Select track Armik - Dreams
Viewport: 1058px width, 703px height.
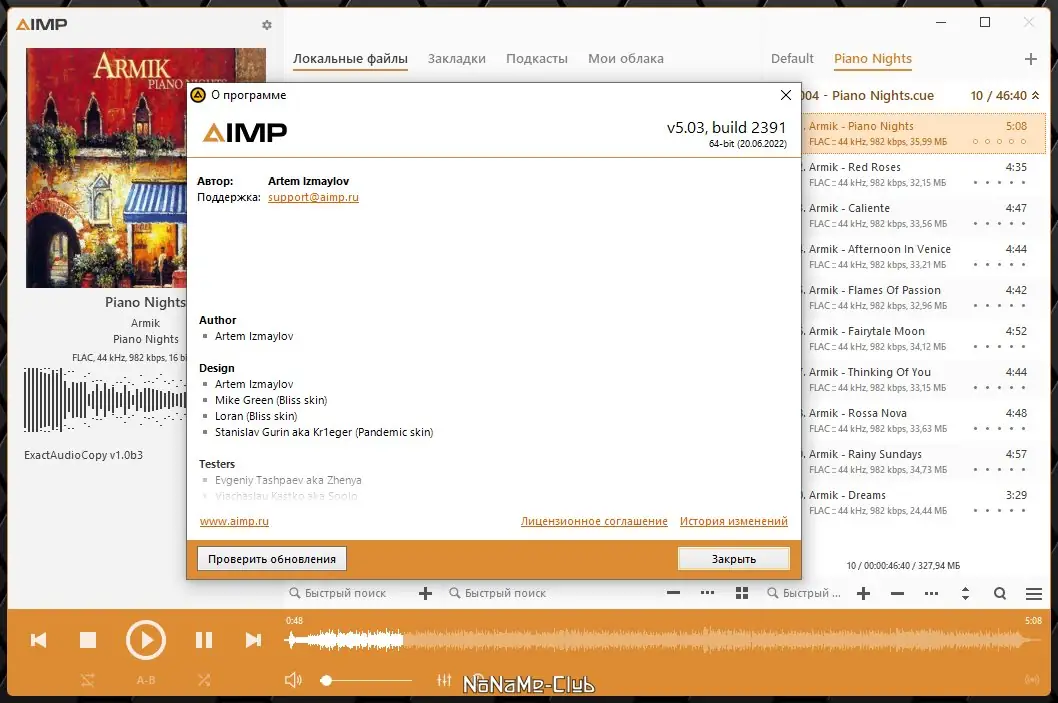pyautogui.click(x=923, y=503)
